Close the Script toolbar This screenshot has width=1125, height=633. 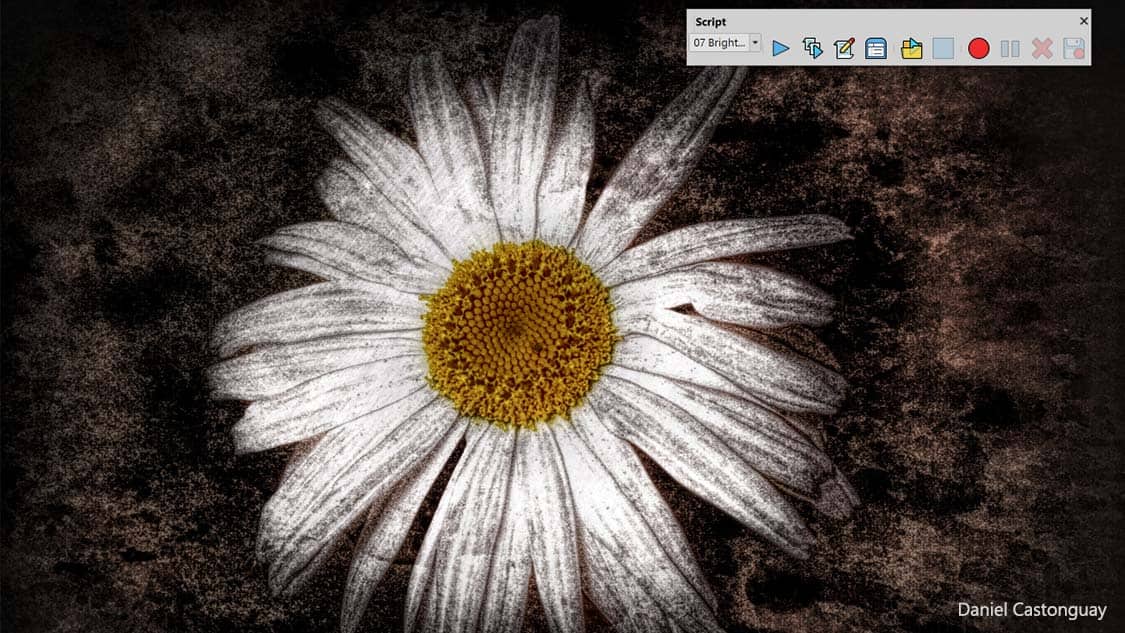tap(1084, 21)
